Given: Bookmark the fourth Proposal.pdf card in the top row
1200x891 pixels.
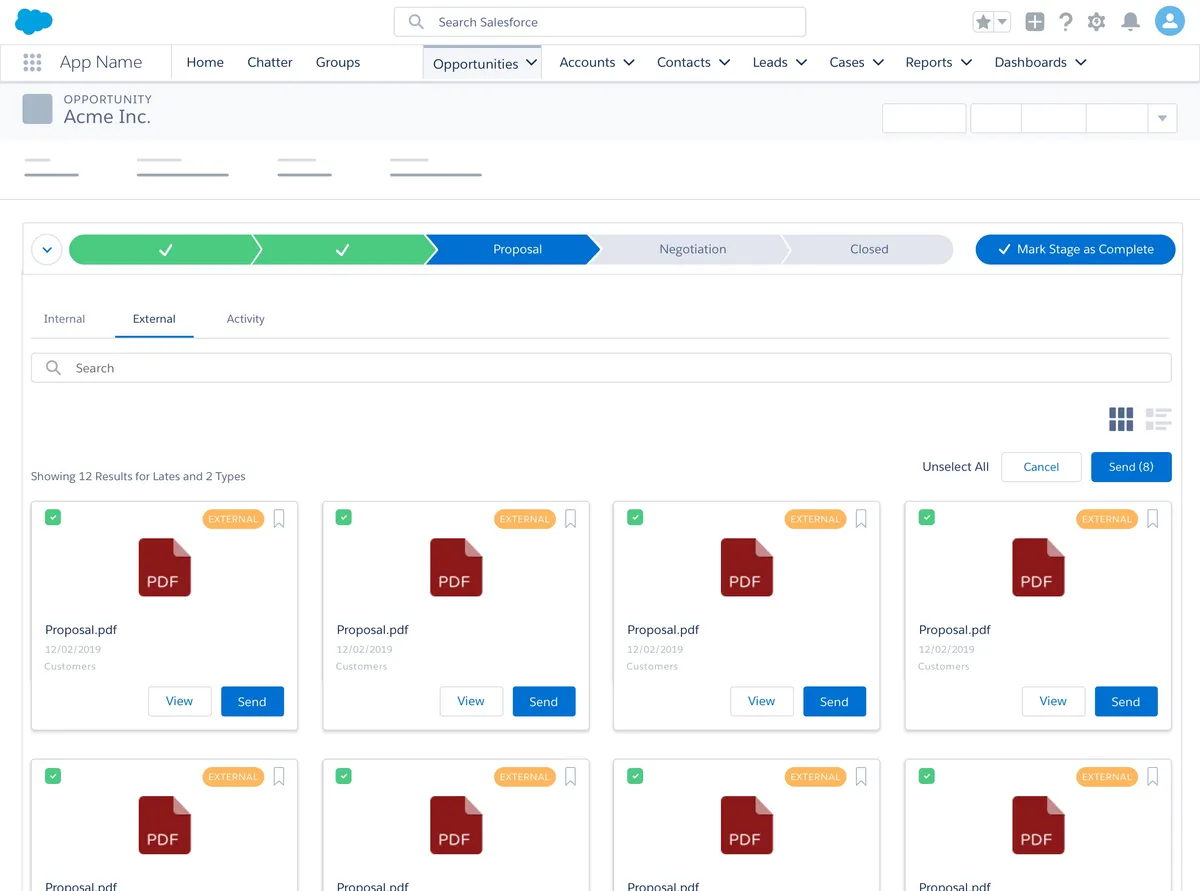Looking at the screenshot, I should tap(1152, 518).
